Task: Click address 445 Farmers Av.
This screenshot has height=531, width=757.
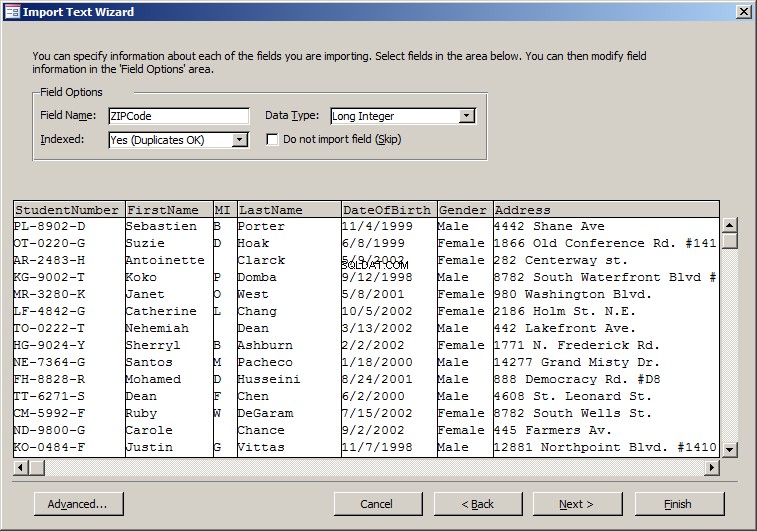Action: pyautogui.click(x=553, y=430)
